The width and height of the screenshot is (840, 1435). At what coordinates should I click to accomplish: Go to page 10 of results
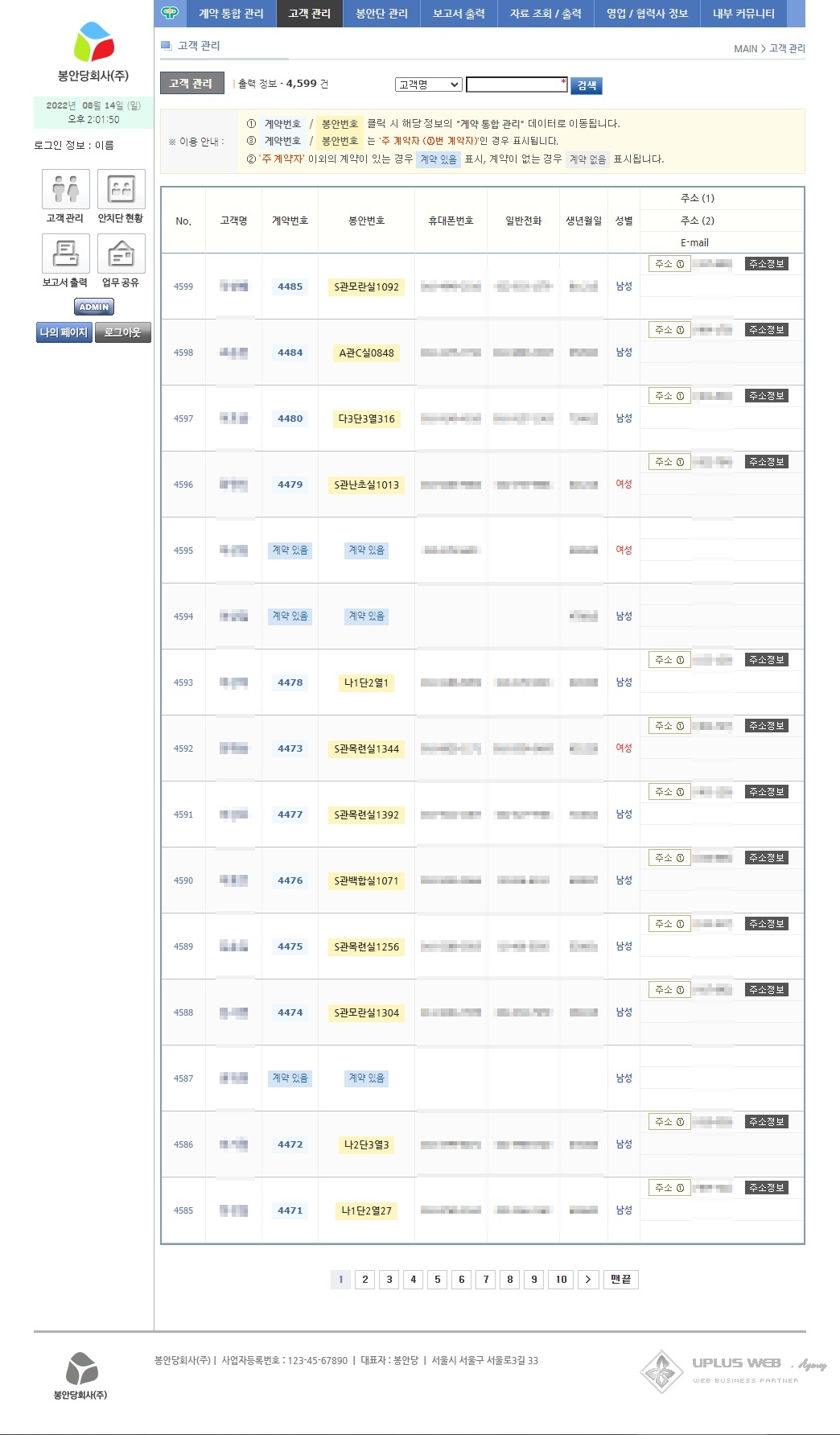[x=561, y=1280]
